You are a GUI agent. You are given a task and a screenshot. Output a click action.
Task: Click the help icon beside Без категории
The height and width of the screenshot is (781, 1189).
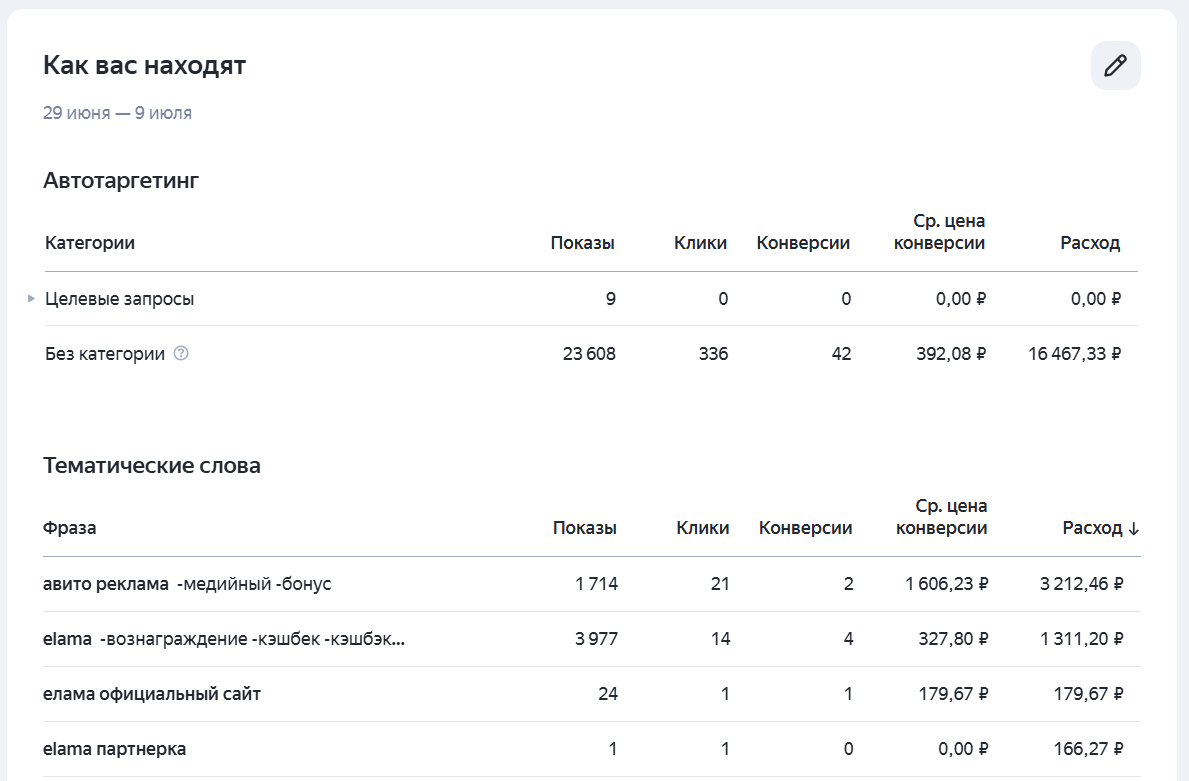(181, 353)
